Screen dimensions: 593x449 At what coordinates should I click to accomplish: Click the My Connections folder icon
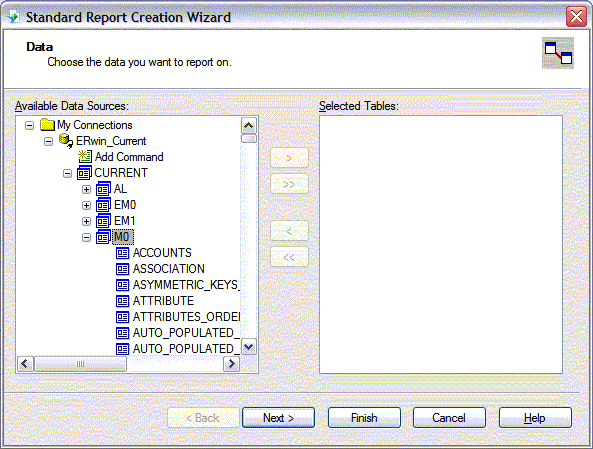(x=47, y=125)
